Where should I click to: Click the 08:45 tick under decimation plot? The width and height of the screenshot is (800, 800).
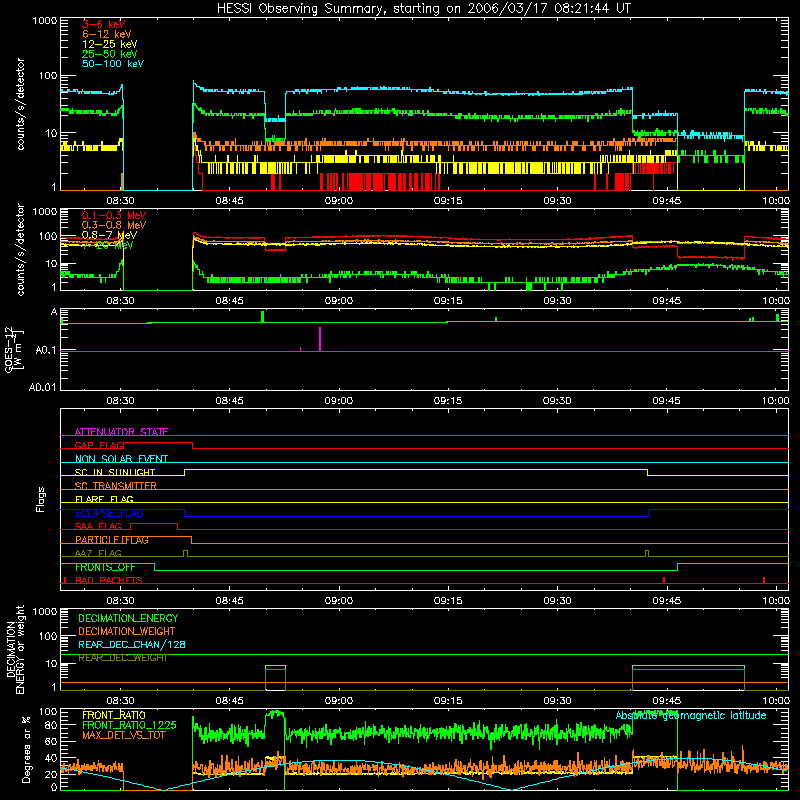pyautogui.click(x=230, y=701)
